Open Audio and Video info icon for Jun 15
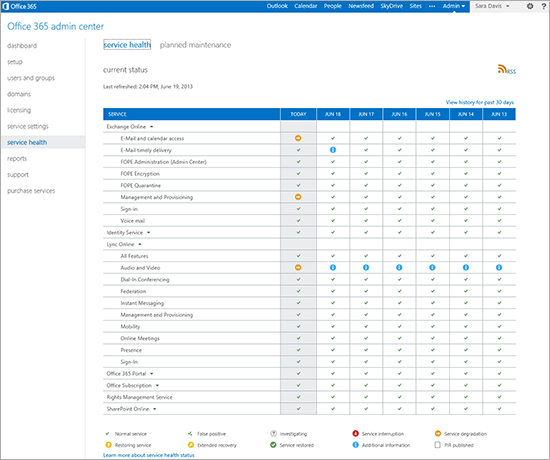The width and height of the screenshot is (550, 460). coord(432,267)
